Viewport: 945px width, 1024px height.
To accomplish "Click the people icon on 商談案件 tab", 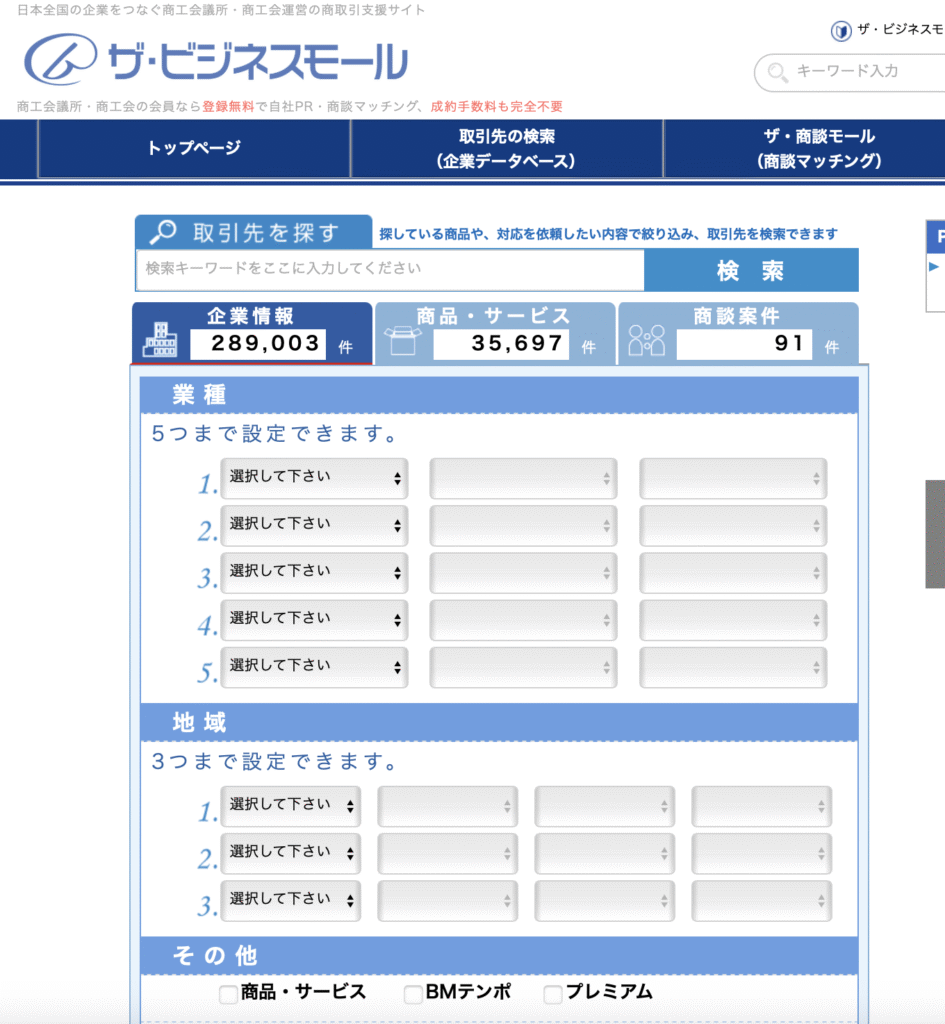I will [646, 340].
